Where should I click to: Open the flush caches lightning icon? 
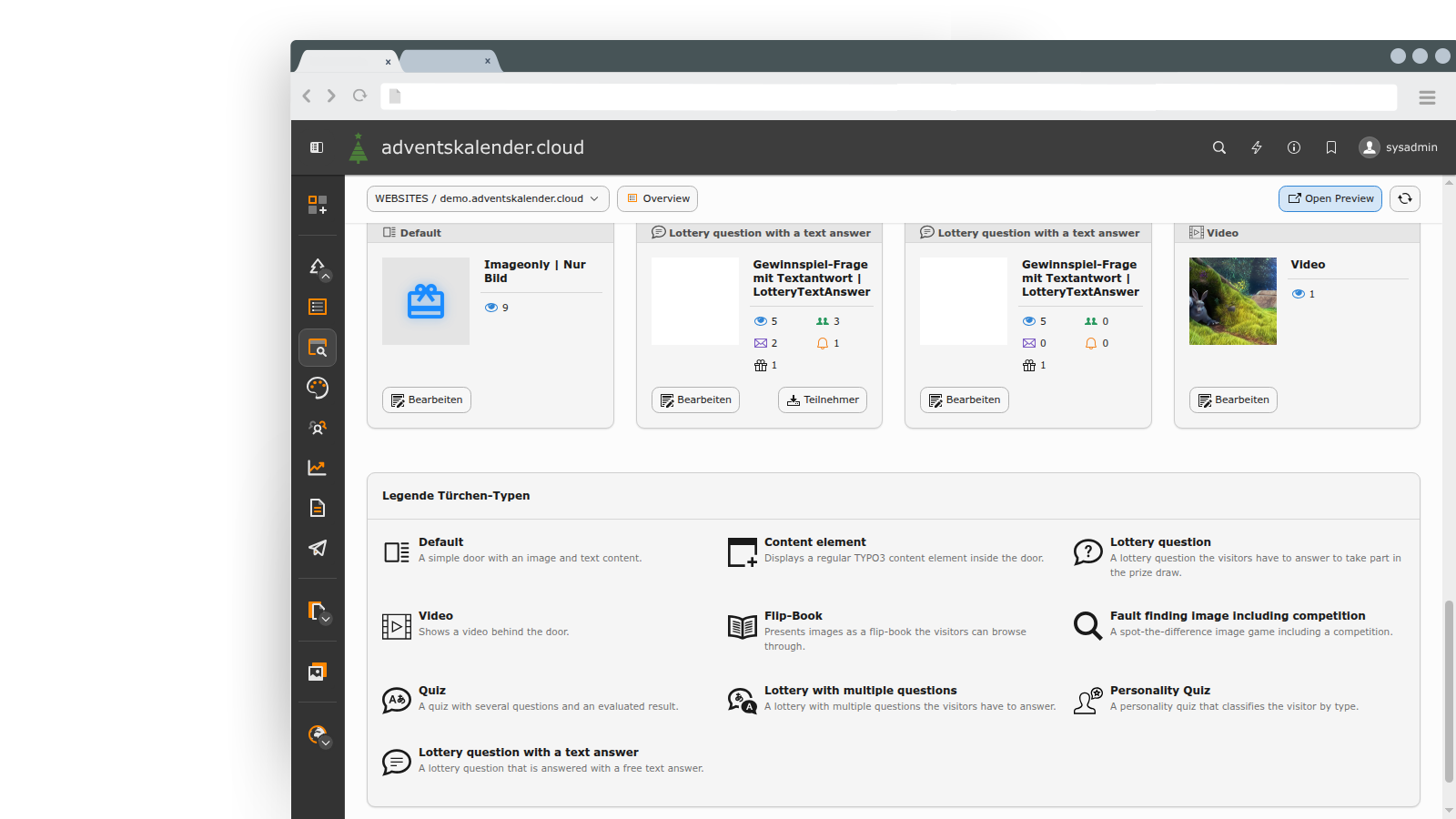[1257, 147]
